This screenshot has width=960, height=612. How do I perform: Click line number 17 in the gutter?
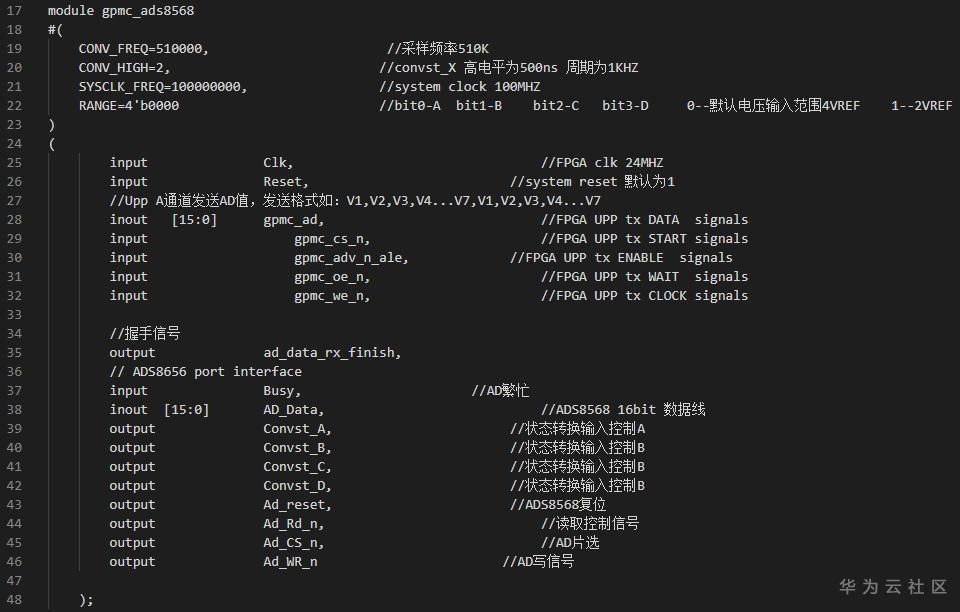[x=14, y=11]
